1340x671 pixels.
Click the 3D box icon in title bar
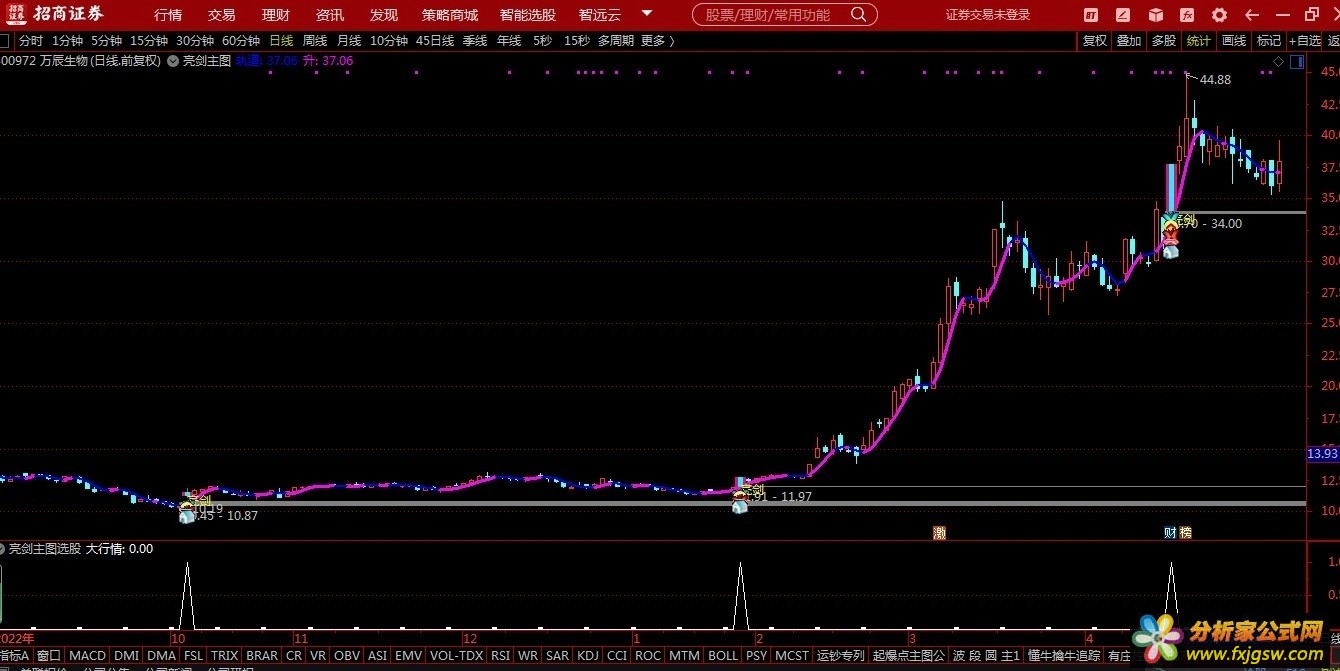coord(1155,15)
